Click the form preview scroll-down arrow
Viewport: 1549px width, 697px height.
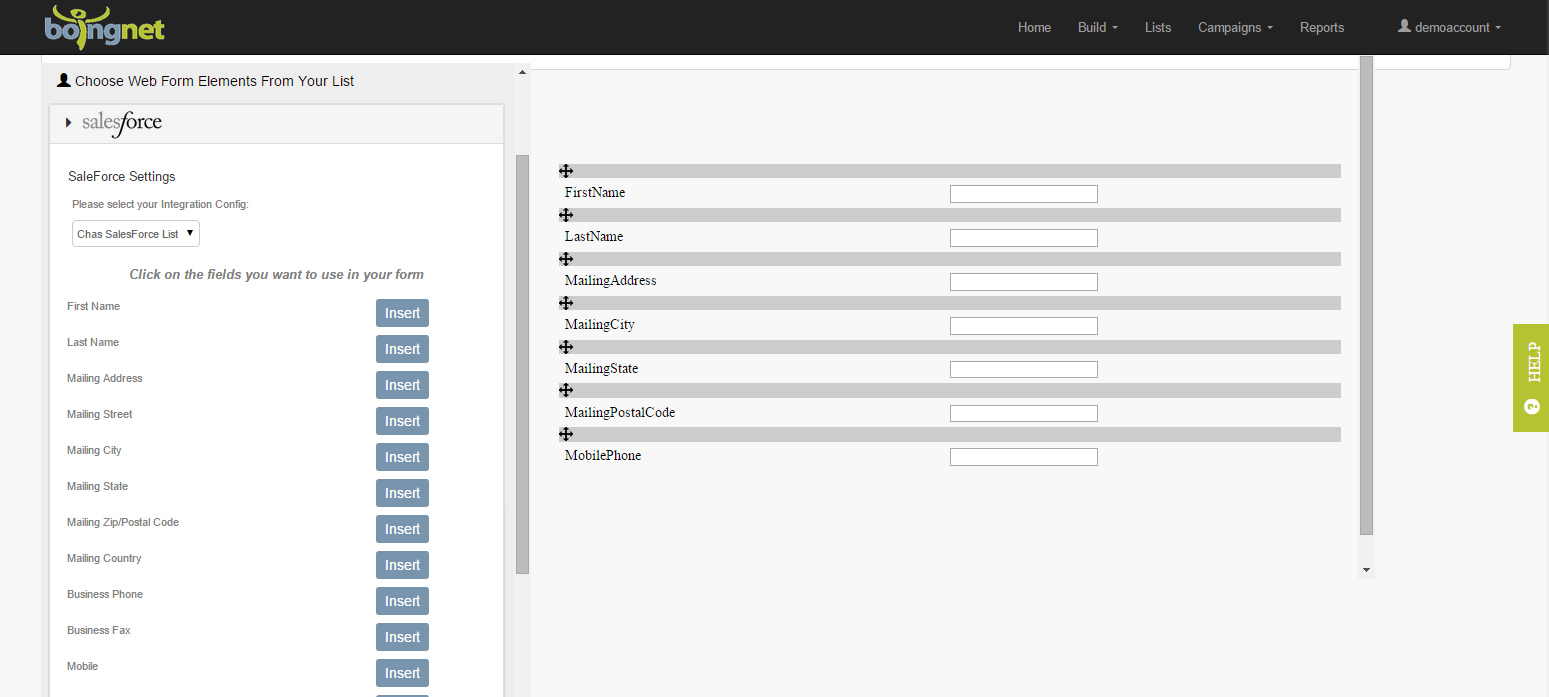point(1367,570)
